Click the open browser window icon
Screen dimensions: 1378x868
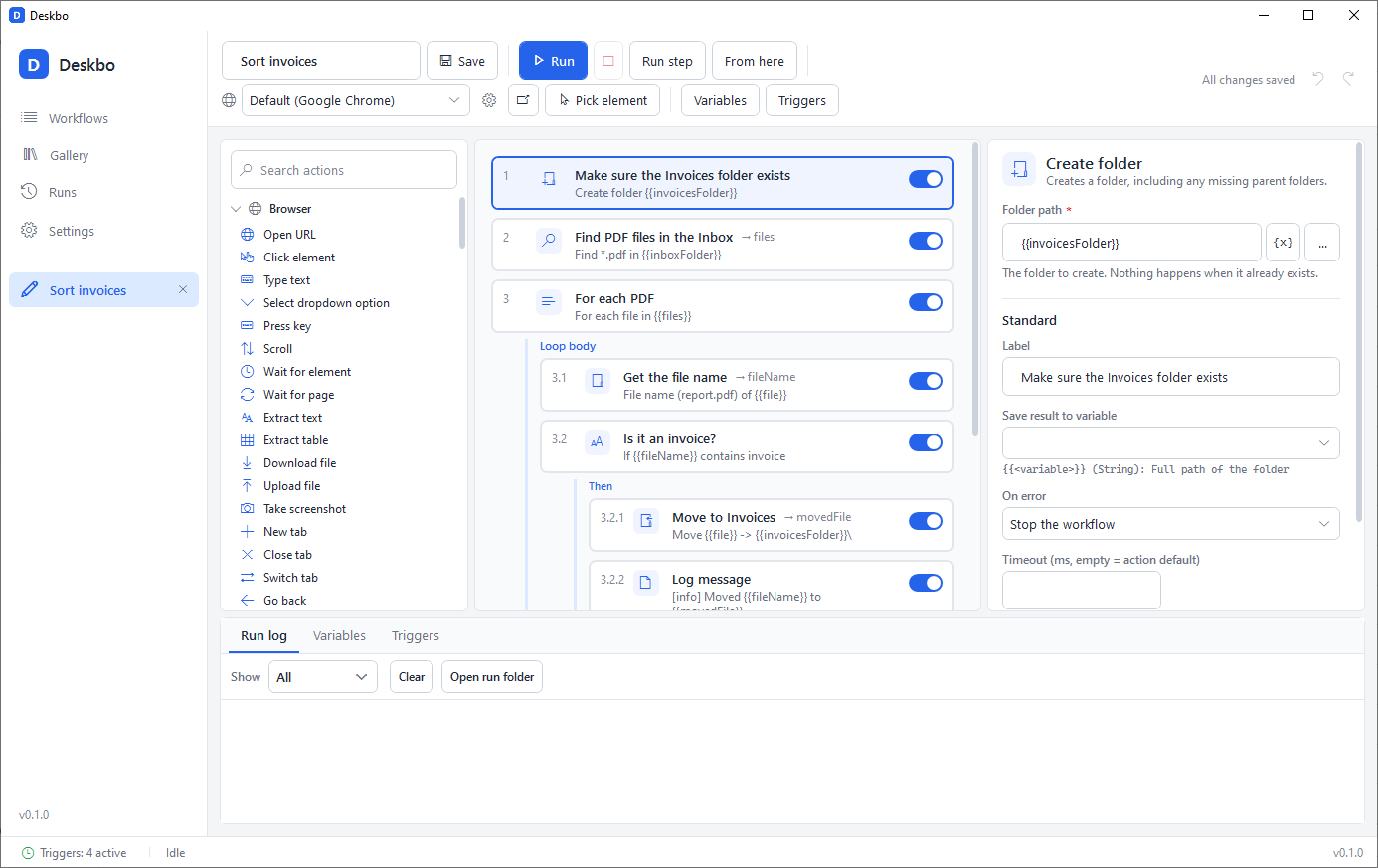[x=523, y=100]
